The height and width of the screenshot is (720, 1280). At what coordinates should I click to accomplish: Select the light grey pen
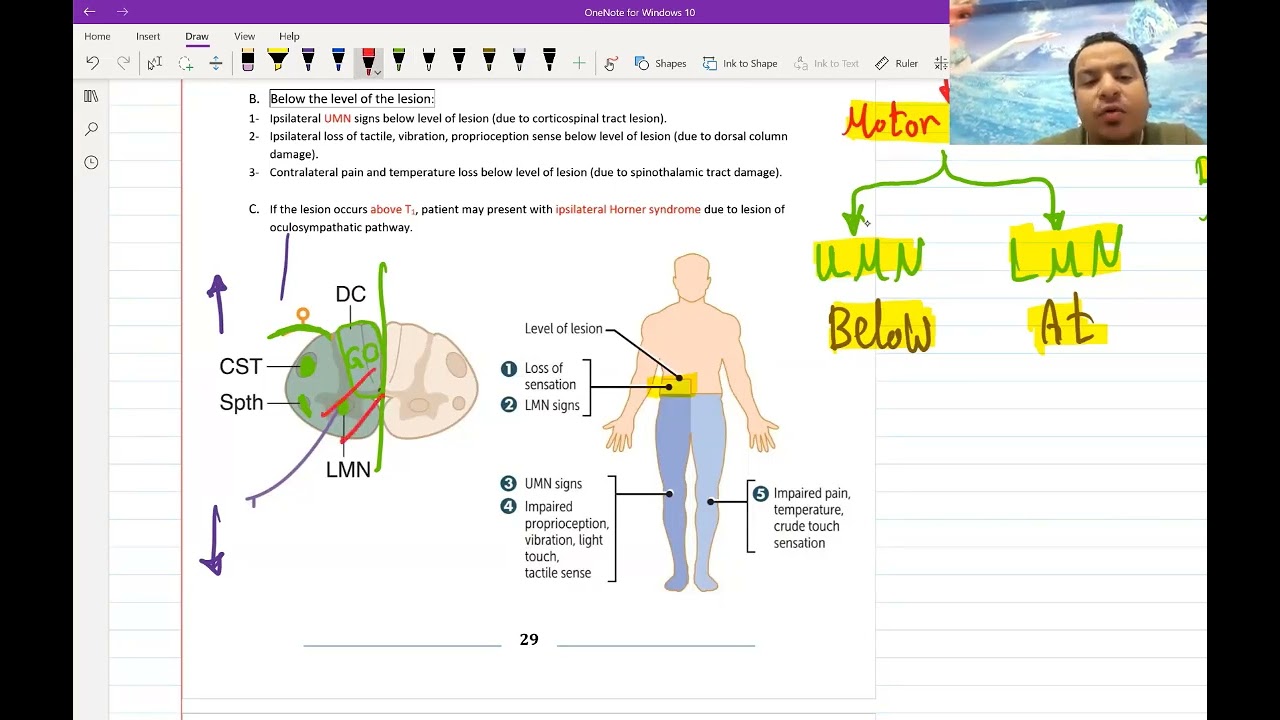coord(519,62)
